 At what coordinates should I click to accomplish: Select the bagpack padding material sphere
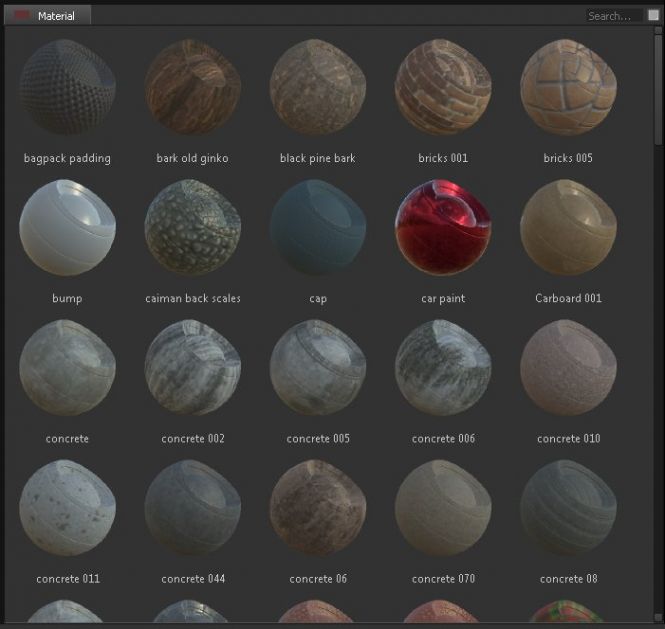tap(67, 87)
